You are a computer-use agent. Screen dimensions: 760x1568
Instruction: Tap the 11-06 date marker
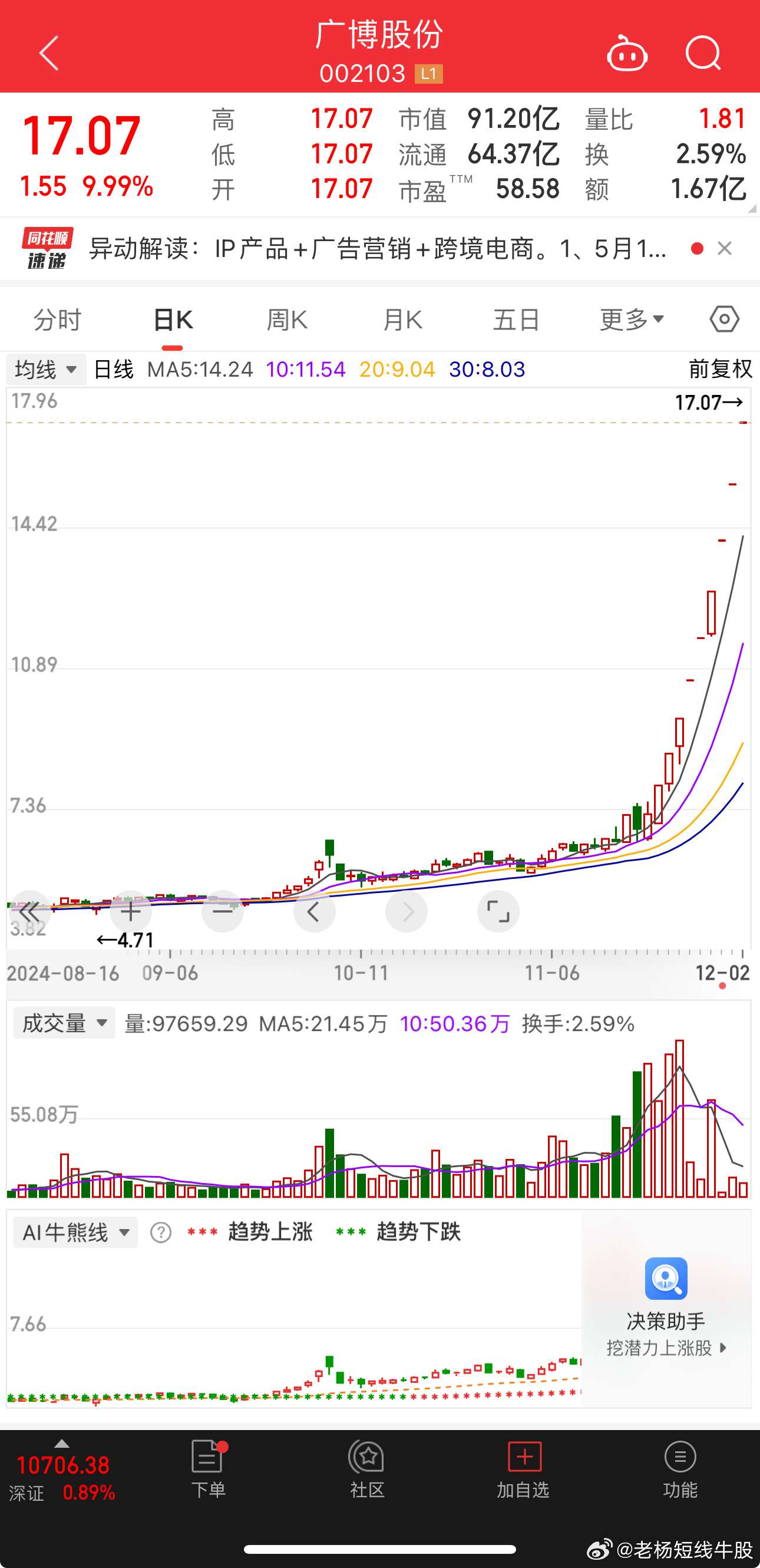click(552, 973)
